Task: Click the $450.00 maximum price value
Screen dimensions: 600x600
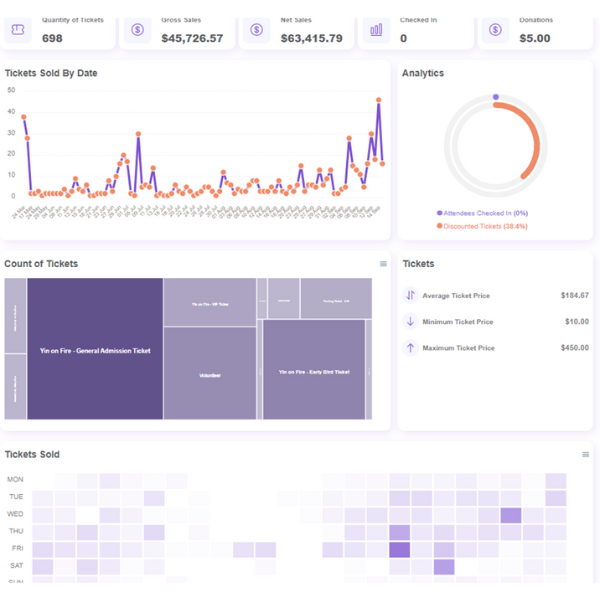Action: point(575,348)
